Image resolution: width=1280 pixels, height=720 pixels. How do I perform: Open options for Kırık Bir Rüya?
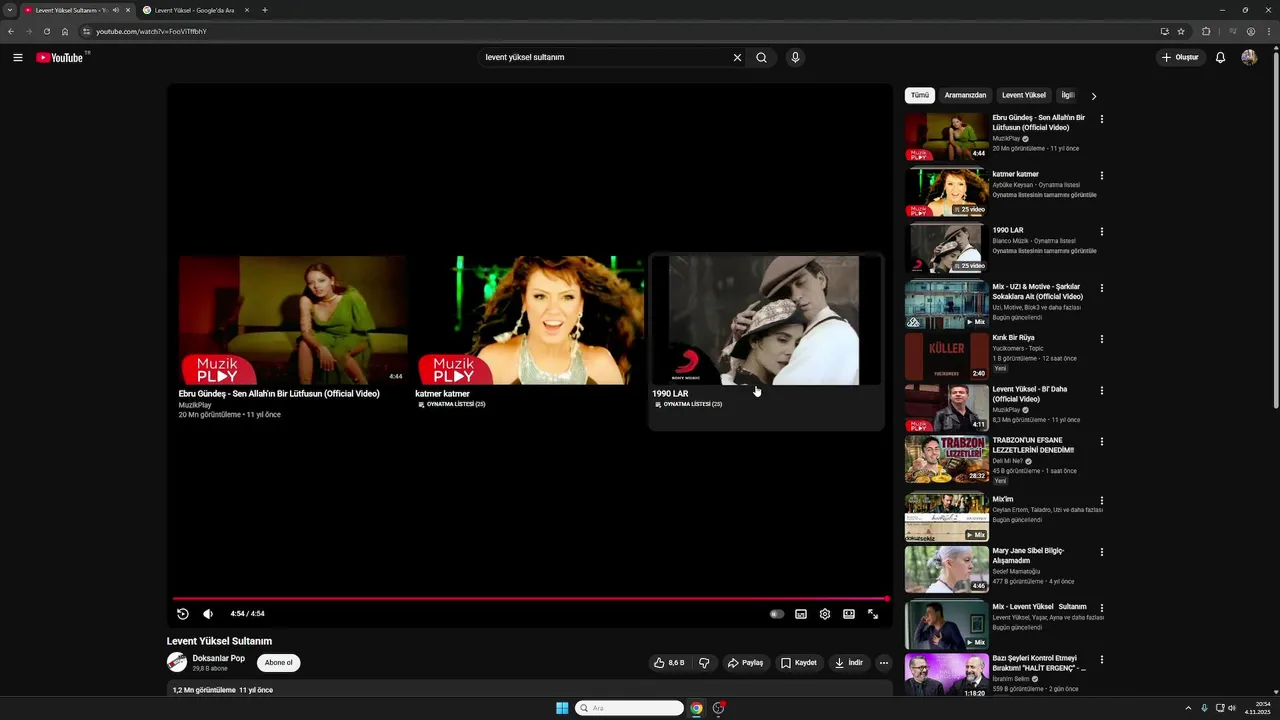click(x=1102, y=339)
